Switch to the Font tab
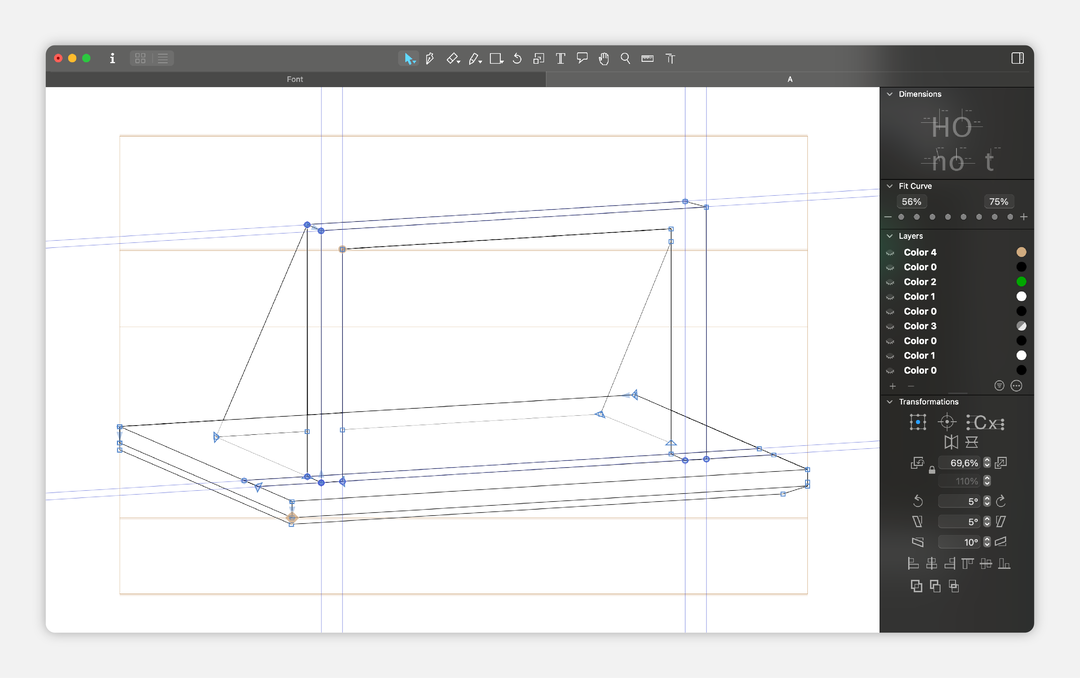This screenshot has width=1080, height=678. point(295,79)
